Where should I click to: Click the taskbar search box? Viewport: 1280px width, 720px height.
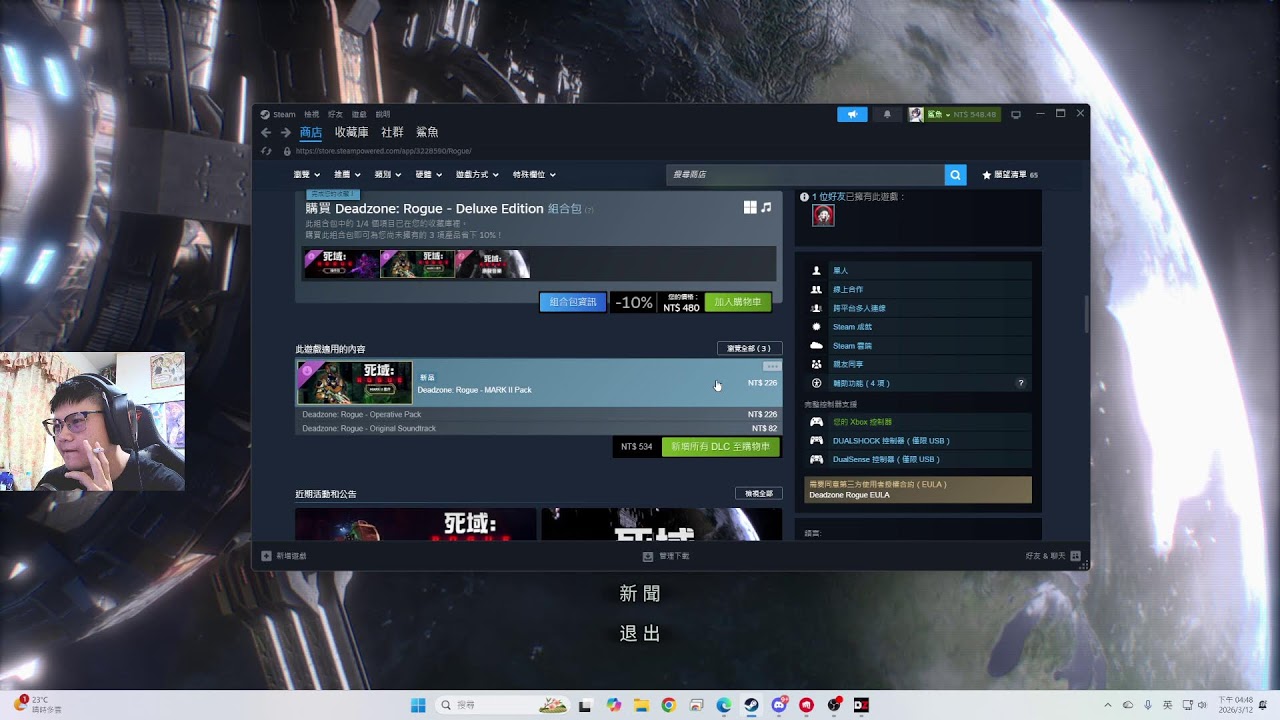(504, 705)
